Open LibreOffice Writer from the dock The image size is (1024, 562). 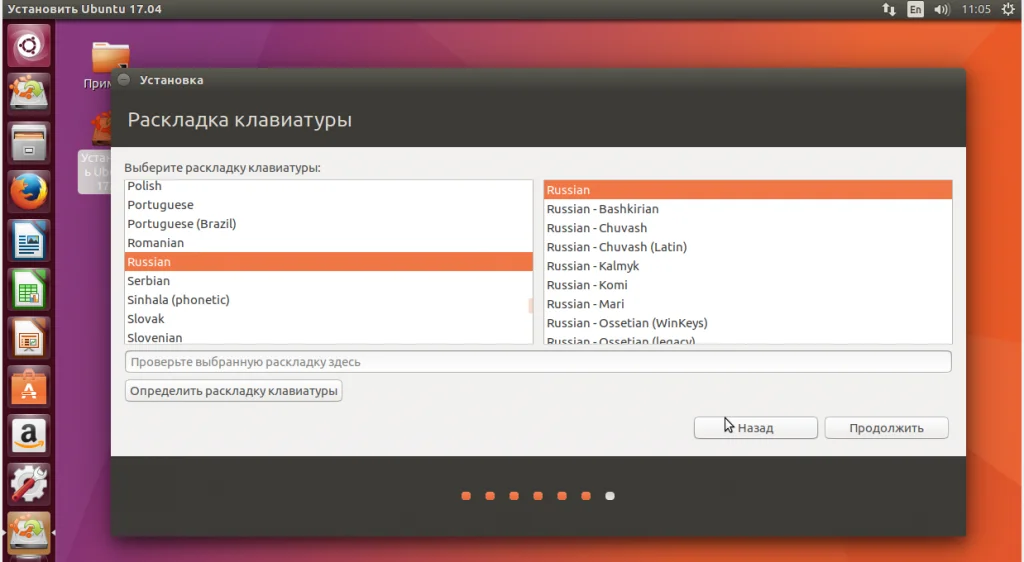point(29,240)
